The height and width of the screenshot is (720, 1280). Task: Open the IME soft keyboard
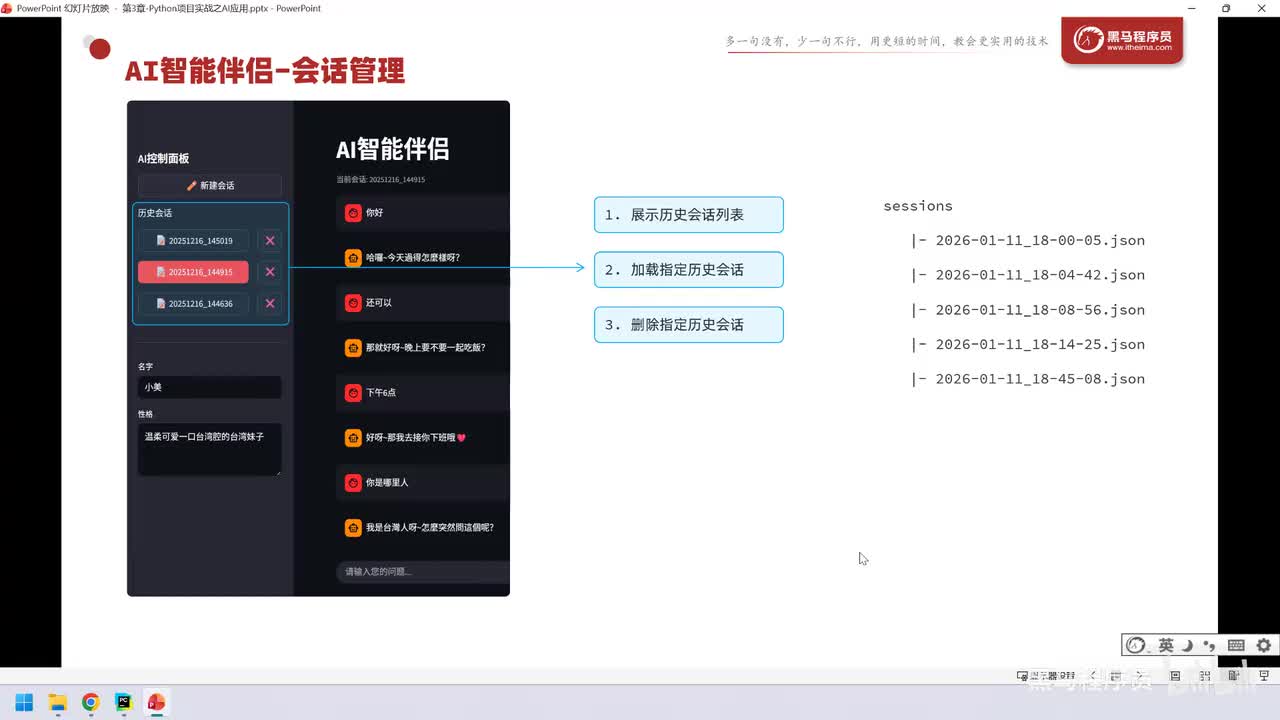click(1236, 646)
